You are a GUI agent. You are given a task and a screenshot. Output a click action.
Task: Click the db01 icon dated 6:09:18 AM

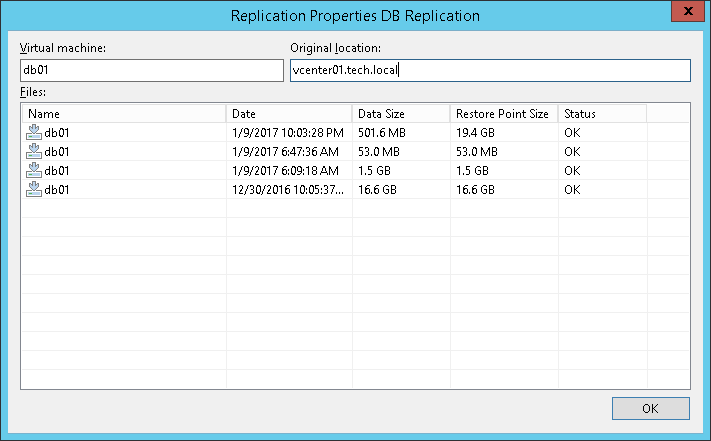point(34,170)
